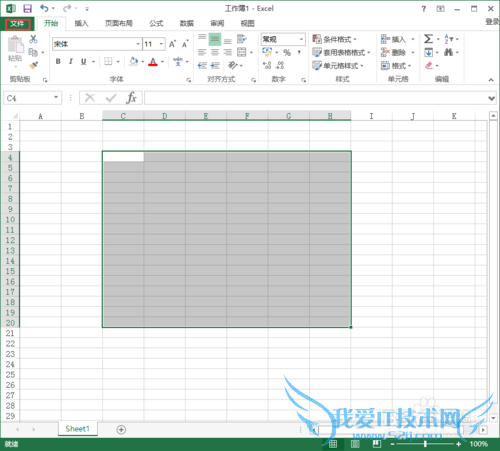Toggle align text left
500x451 pixels.
click(202, 52)
